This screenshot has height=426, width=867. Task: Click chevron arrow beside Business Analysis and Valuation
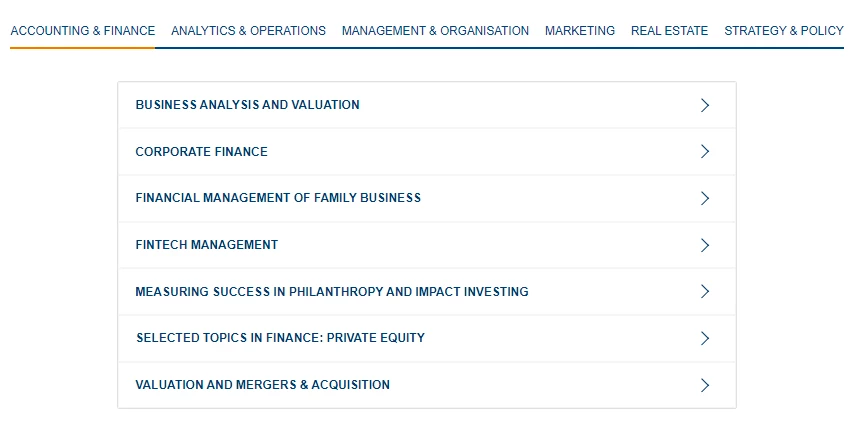click(x=704, y=105)
